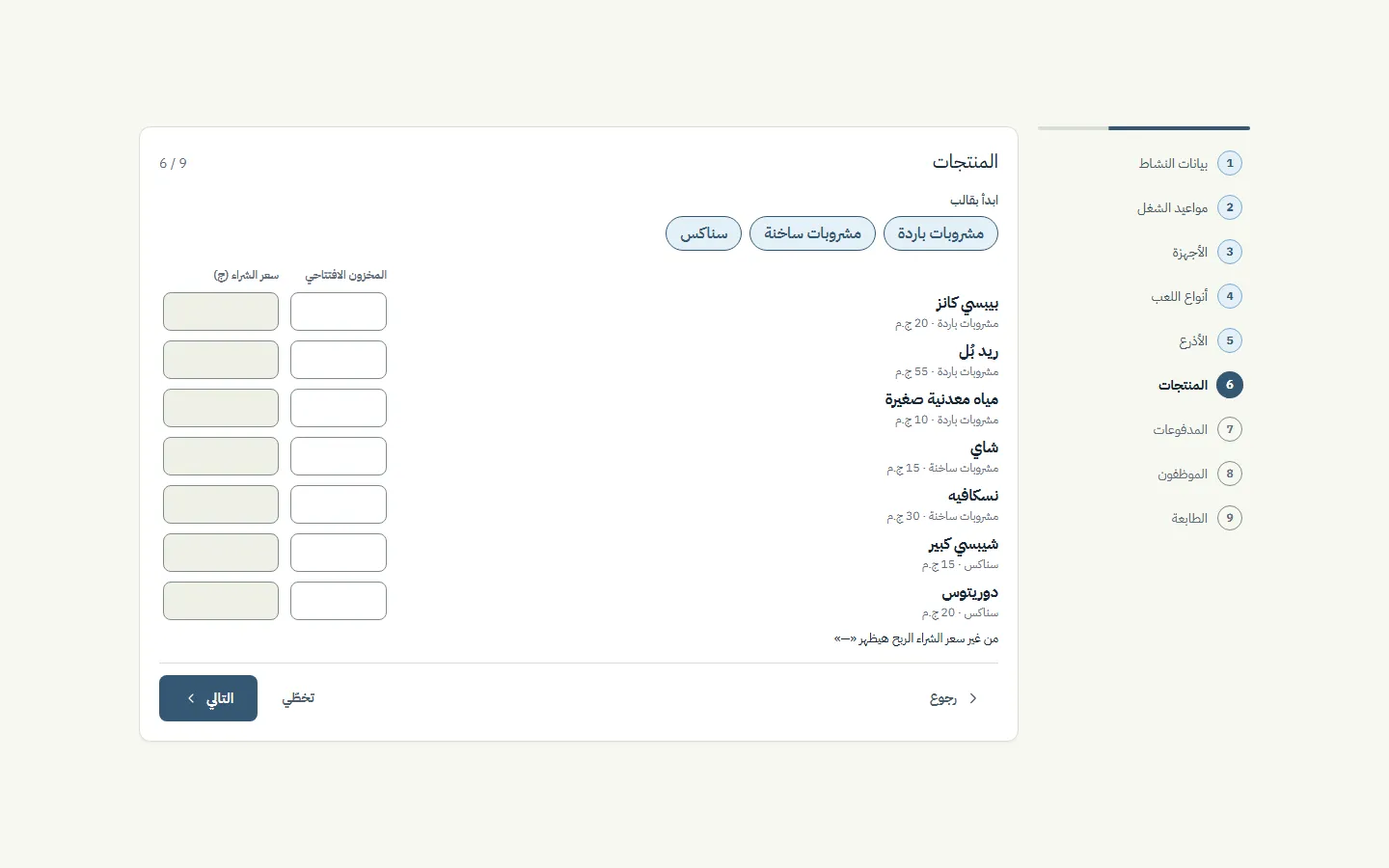The image size is (1389, 868).
Task: Click the سعر الشراء (ج) column header
Action: pos(246,275)
